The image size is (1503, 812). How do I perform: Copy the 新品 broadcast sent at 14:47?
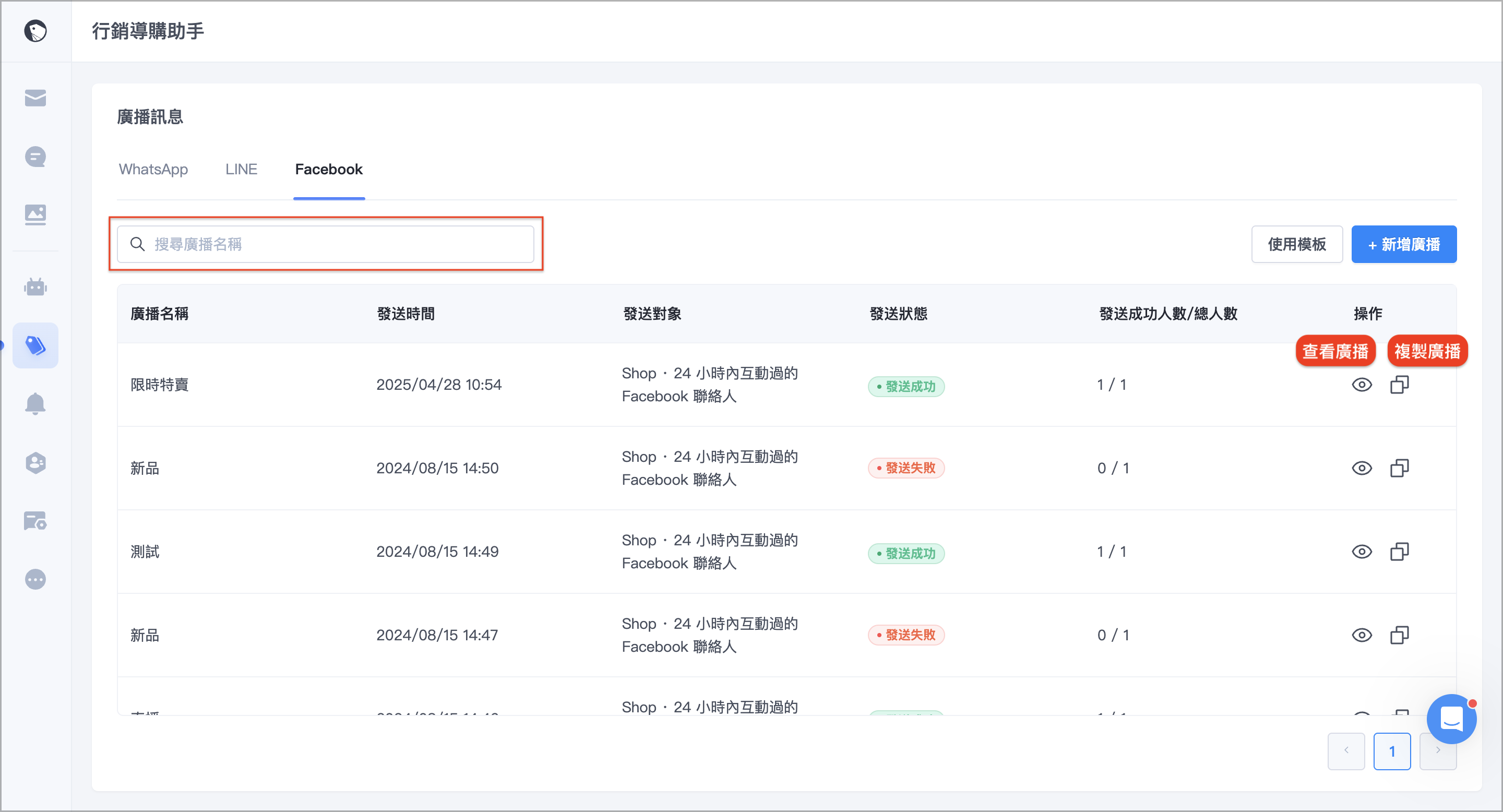(1399, 635)
